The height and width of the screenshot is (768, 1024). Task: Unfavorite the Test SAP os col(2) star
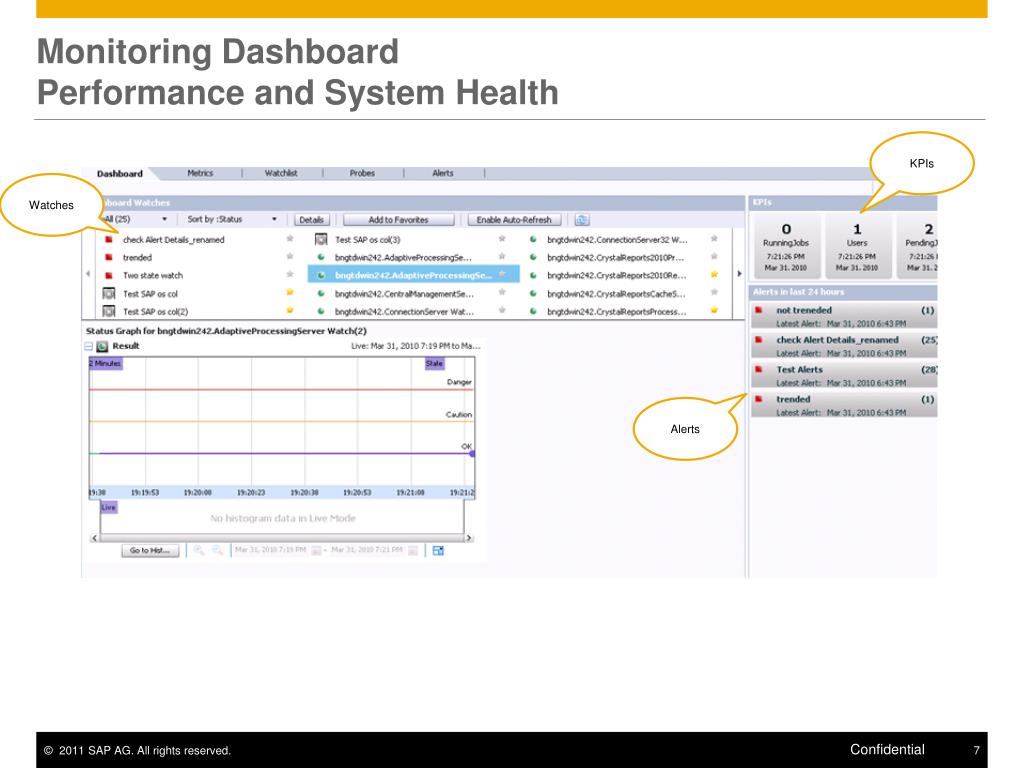click(x=290, y=310)
